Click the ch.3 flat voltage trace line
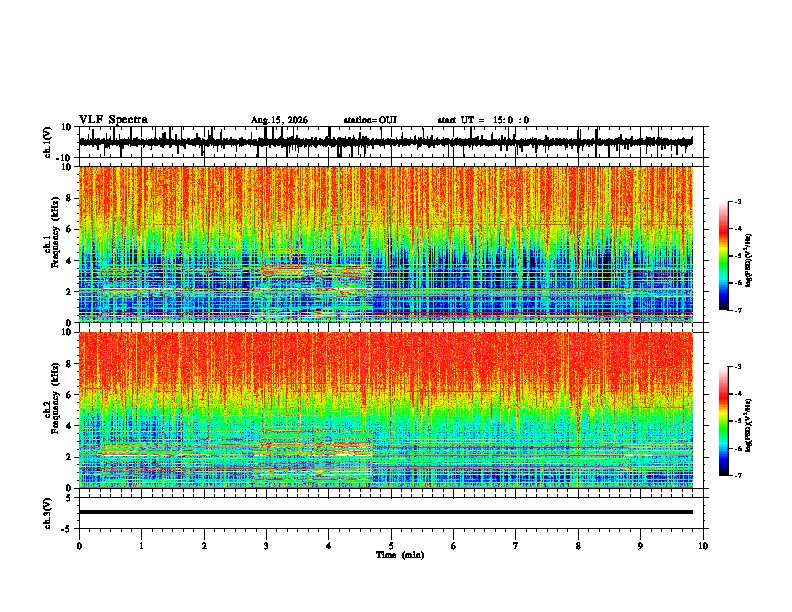Image resolution: width=792 pixels, height=612 pixels. 386,512
